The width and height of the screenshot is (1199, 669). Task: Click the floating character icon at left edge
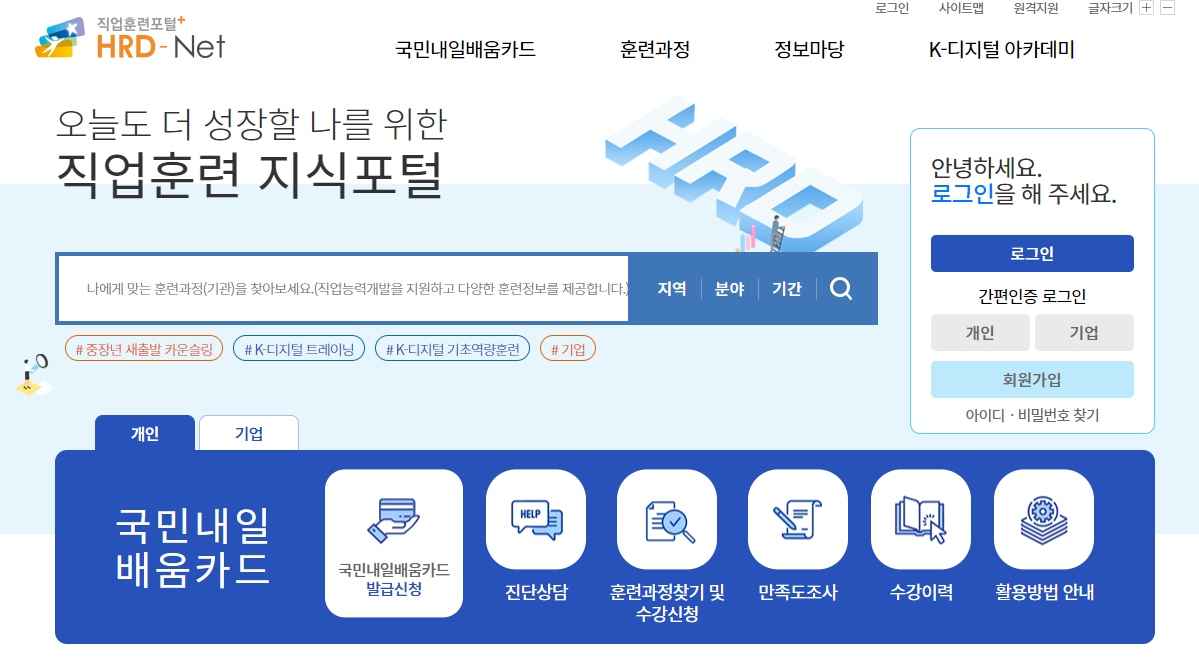[34, 375]
